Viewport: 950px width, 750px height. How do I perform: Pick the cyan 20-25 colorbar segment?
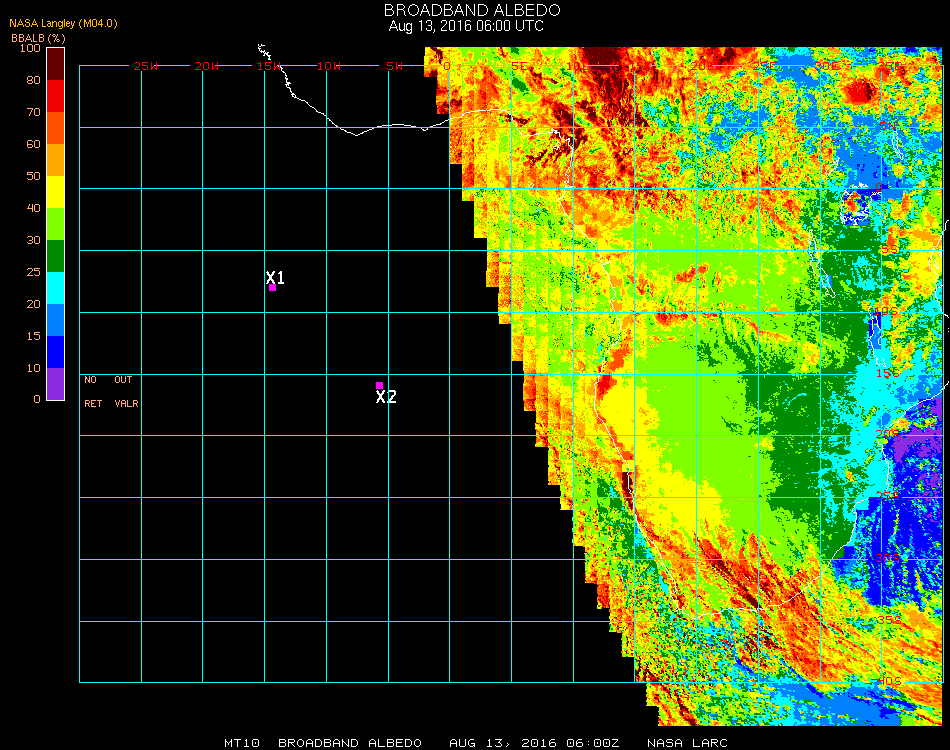pyautogui.click(x=55, y=287)
